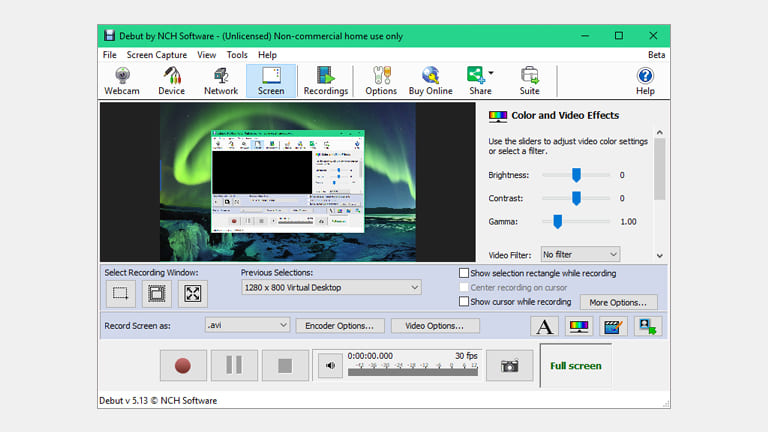Image resolution: width=768 pixels, height=432 pixels.
Task: Open the Recordings list
Action: (x=326, y=81)
